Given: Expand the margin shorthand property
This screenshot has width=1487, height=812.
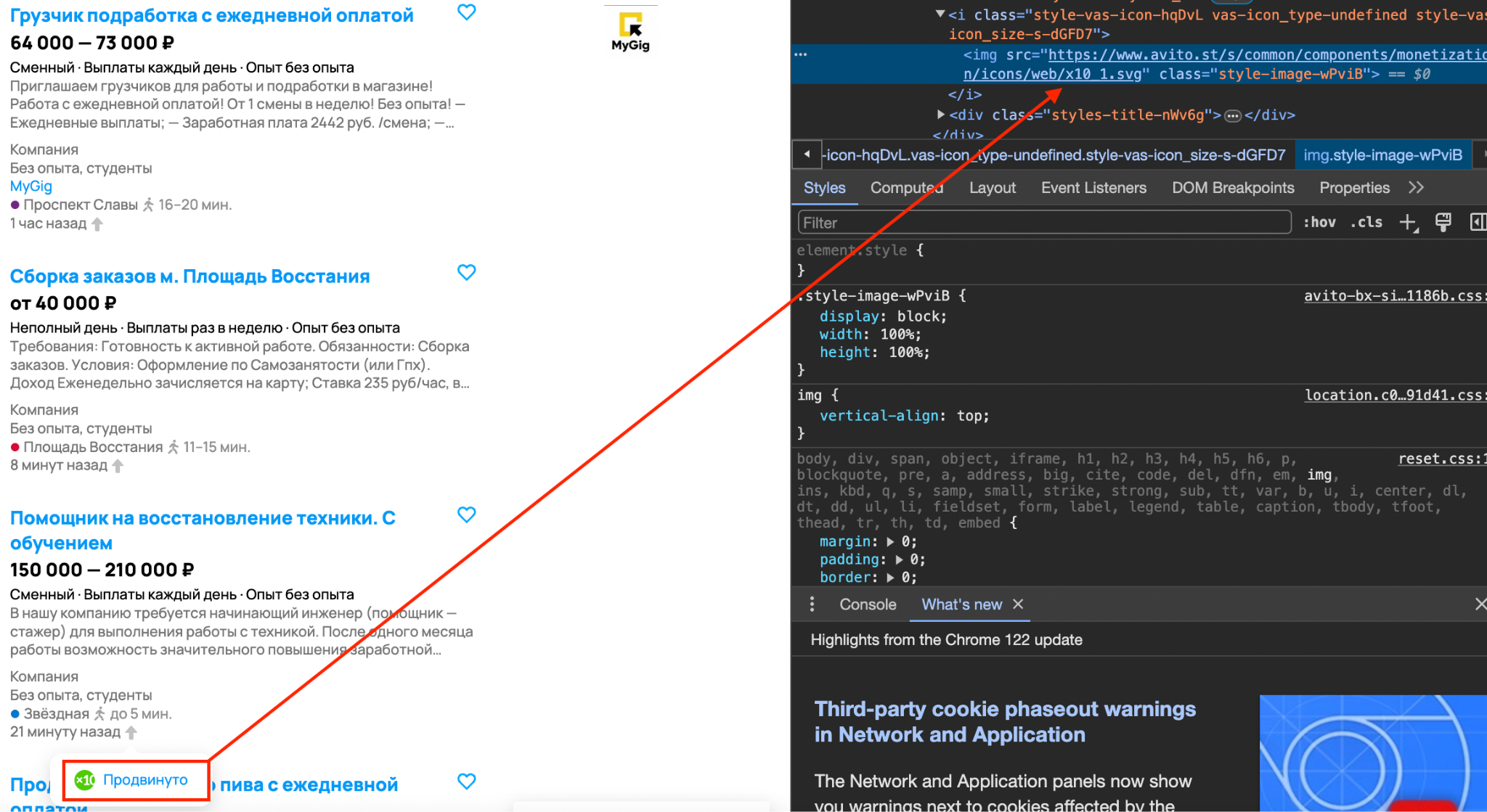Looking at the screenshot, I should click(890, 542).
